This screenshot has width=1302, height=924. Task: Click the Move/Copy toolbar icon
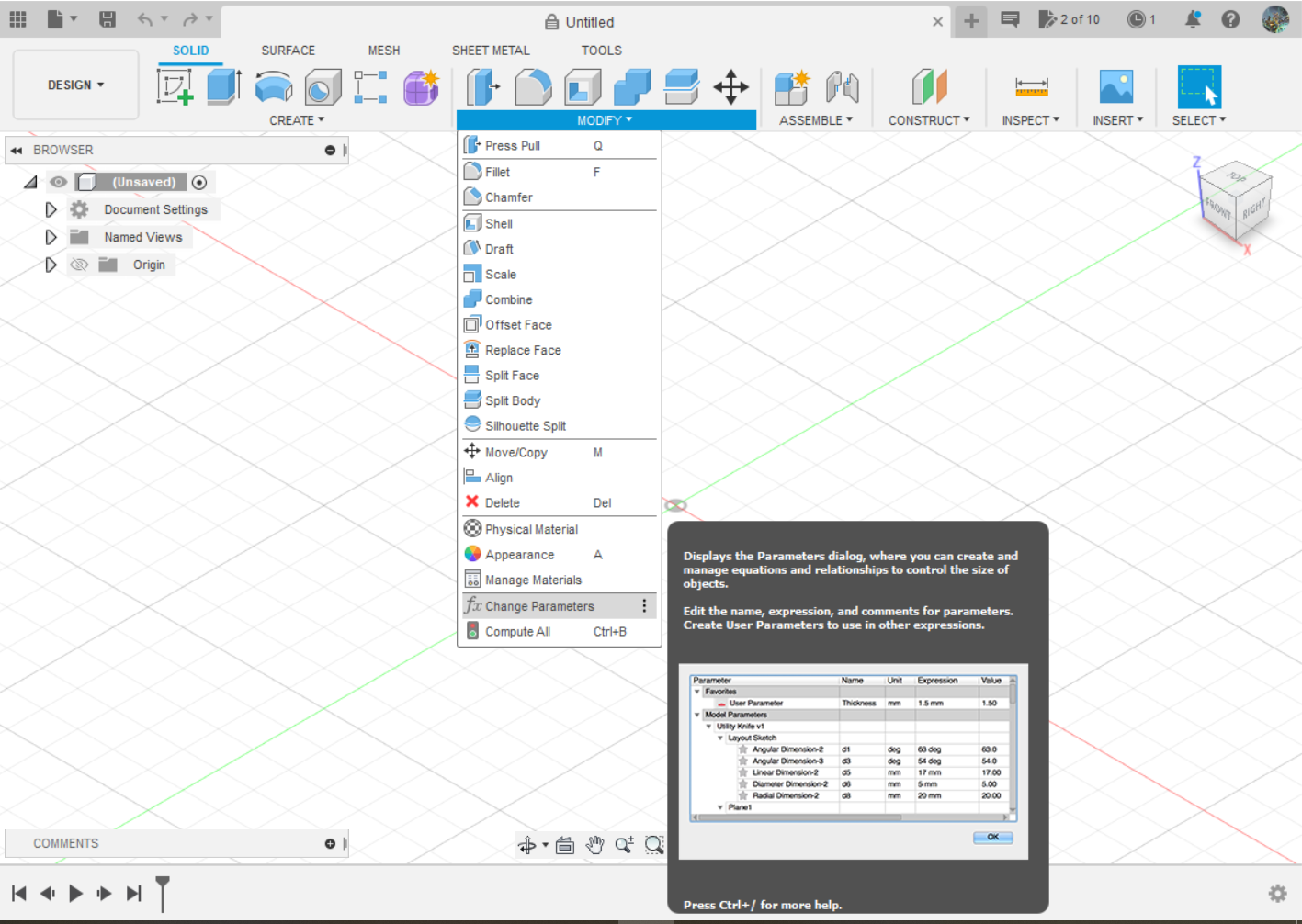731,87
